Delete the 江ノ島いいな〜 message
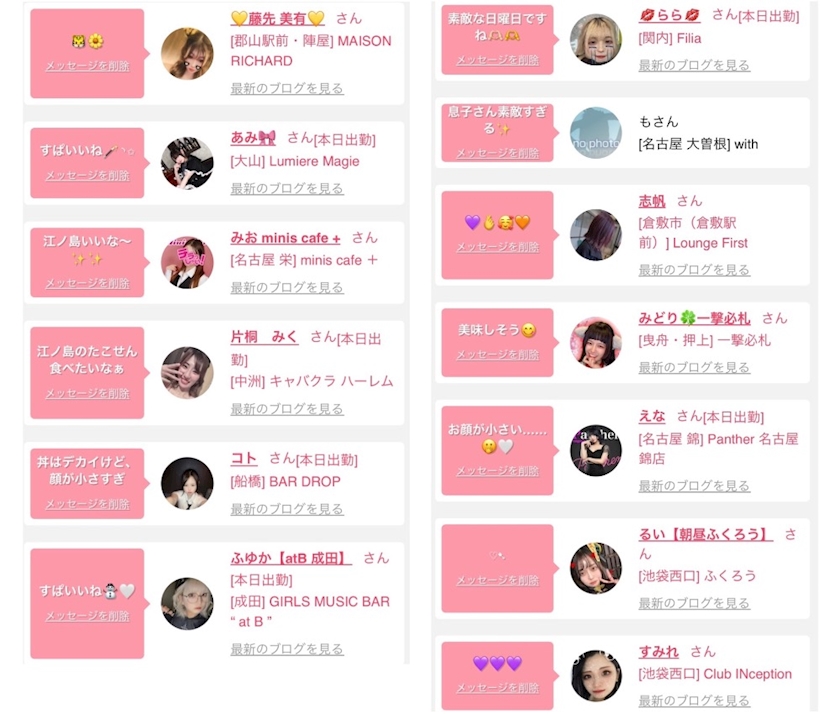Screen dimensions: 840x714 [87, 283]
